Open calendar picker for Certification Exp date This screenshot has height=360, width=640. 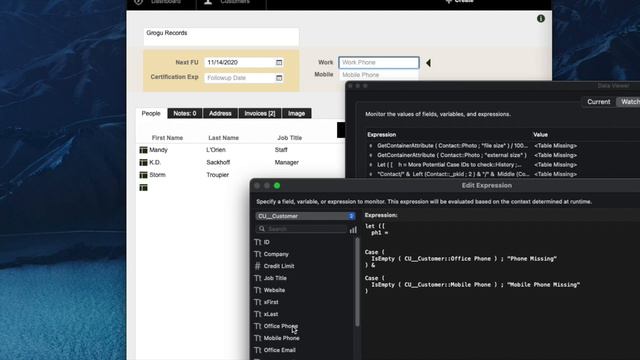point(279,78)
